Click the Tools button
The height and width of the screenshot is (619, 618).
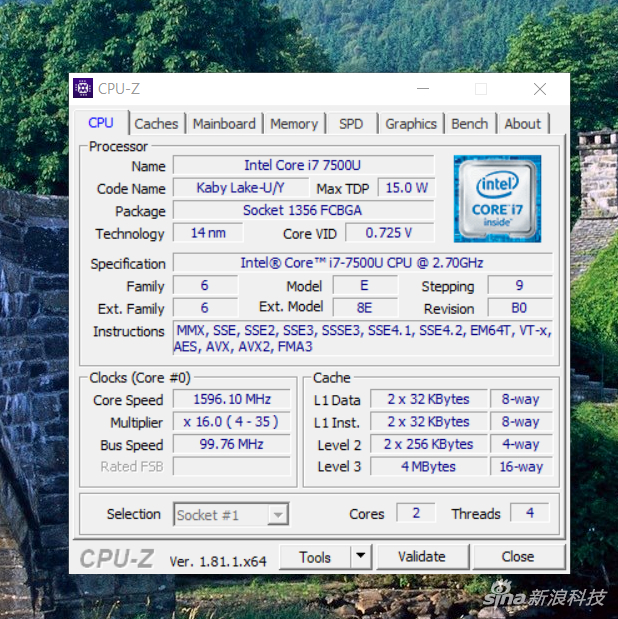click(x=315, y=557)
